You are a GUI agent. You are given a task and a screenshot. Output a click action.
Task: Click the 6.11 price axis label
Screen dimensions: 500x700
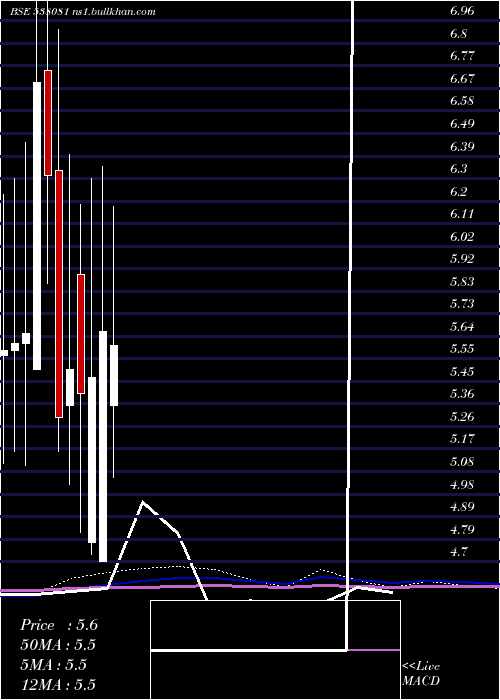coord(462,214)
